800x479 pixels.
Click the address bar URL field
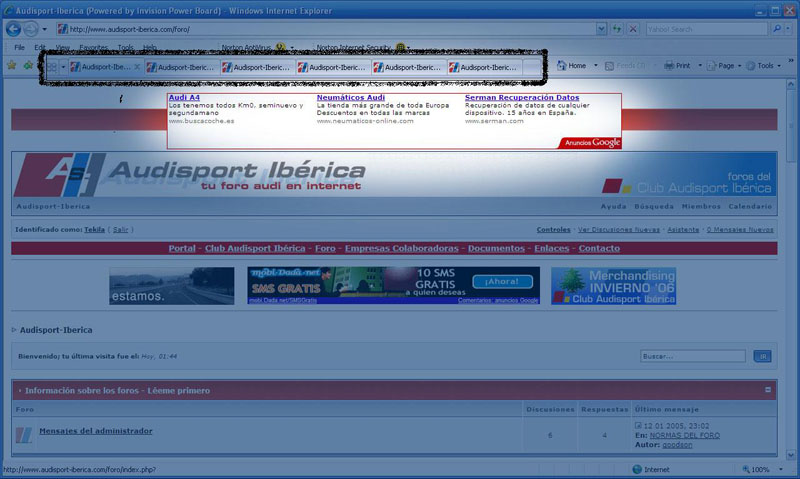click(326, 29)
